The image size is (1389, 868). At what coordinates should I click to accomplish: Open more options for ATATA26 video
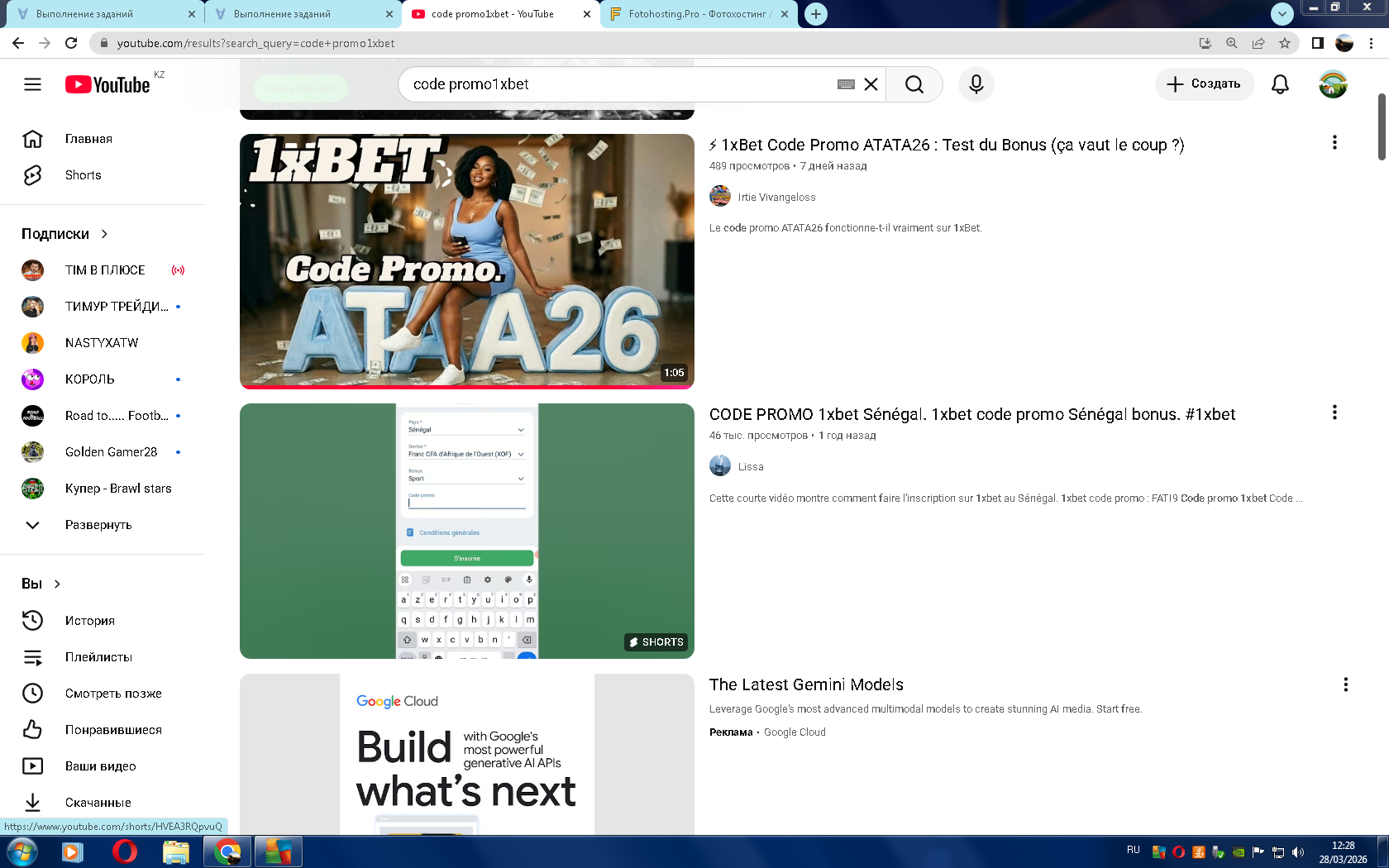(1334, 143)
